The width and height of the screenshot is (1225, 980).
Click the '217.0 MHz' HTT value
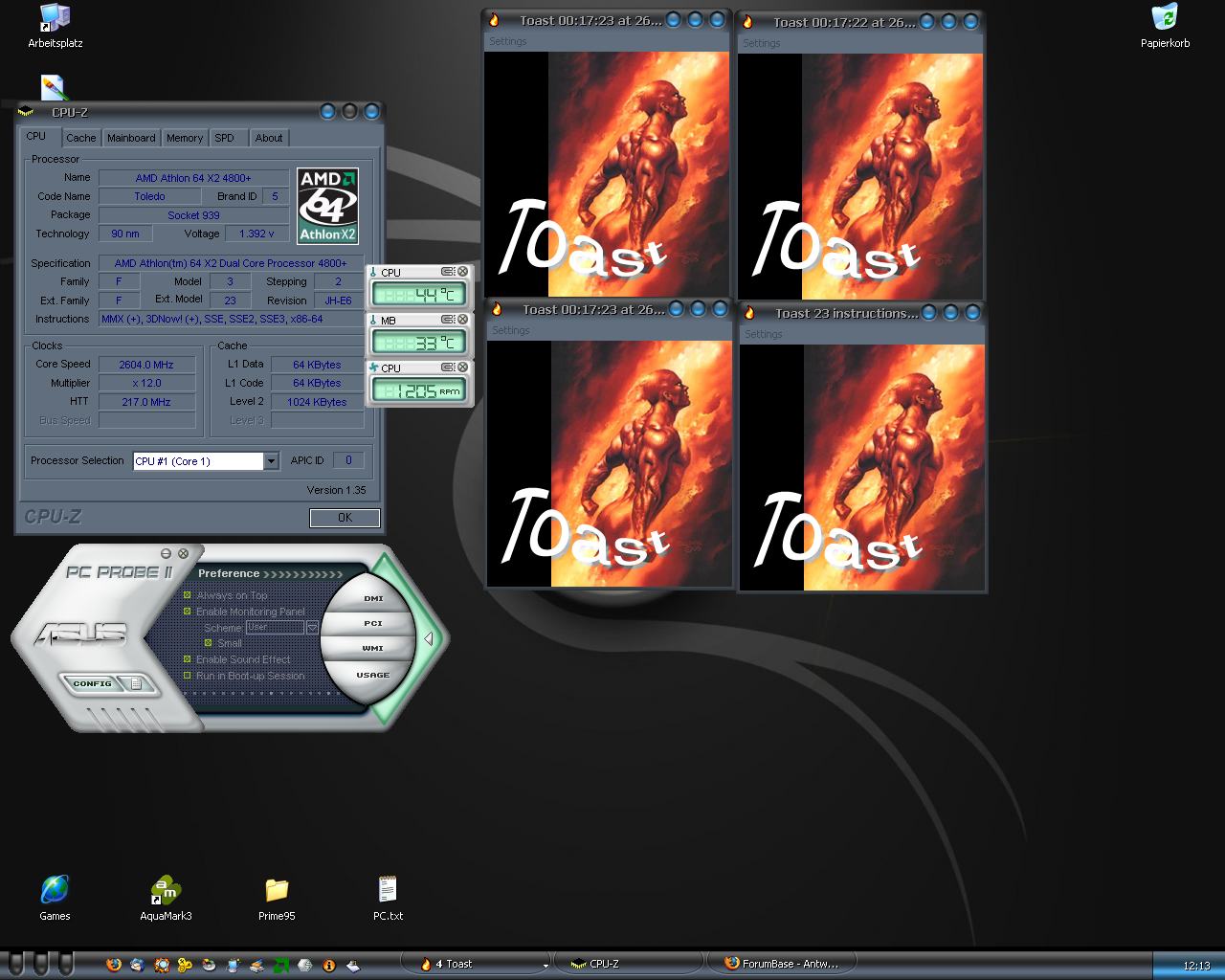click(x=146, y=402)
